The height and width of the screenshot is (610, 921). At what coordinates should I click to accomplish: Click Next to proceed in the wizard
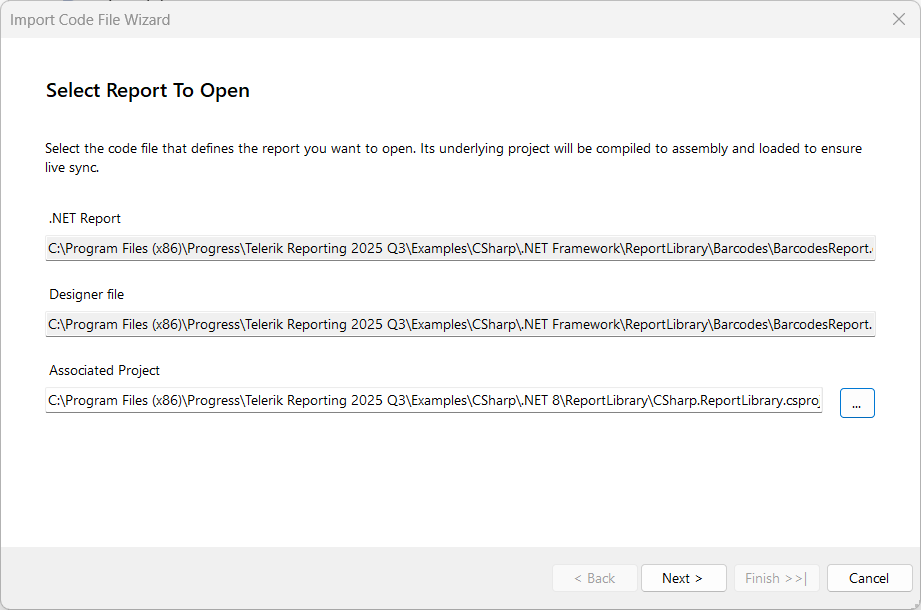[683, 578]
